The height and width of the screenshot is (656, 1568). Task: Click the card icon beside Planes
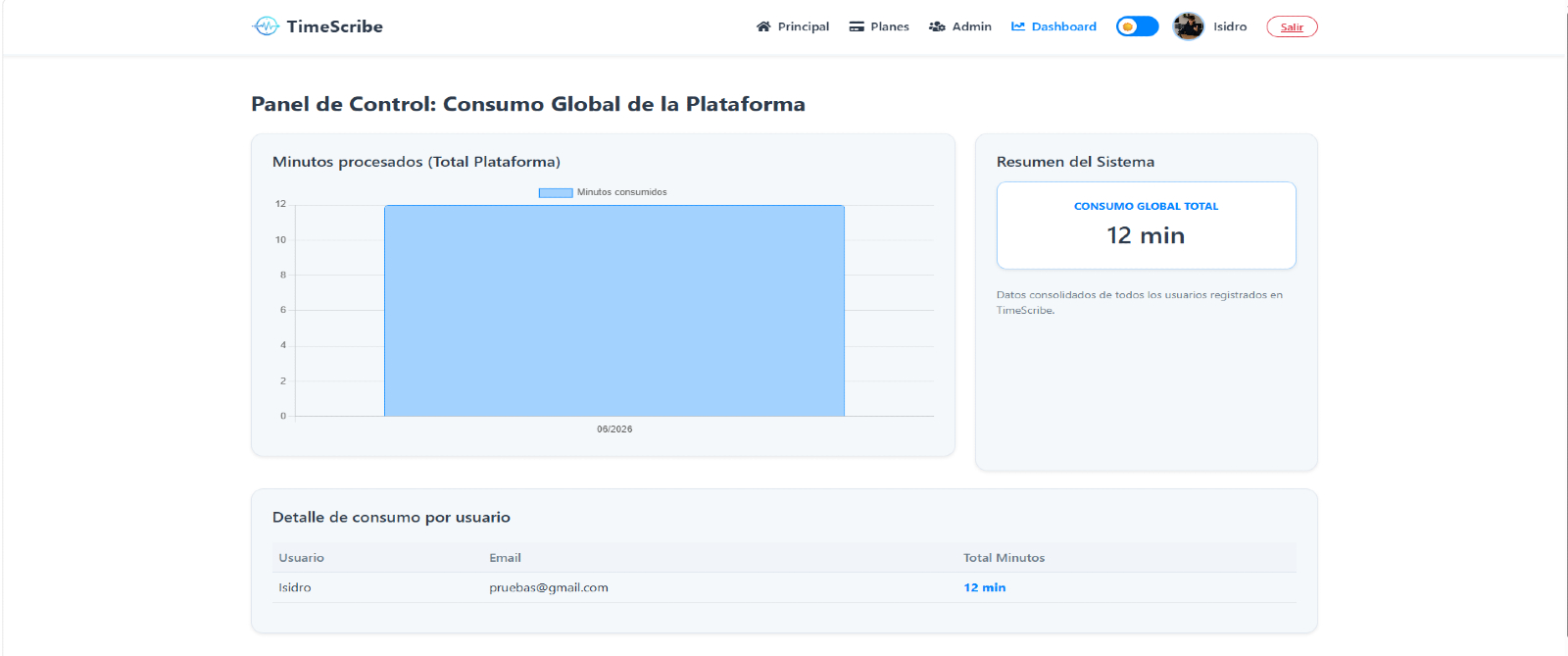[x=857, y=26]
